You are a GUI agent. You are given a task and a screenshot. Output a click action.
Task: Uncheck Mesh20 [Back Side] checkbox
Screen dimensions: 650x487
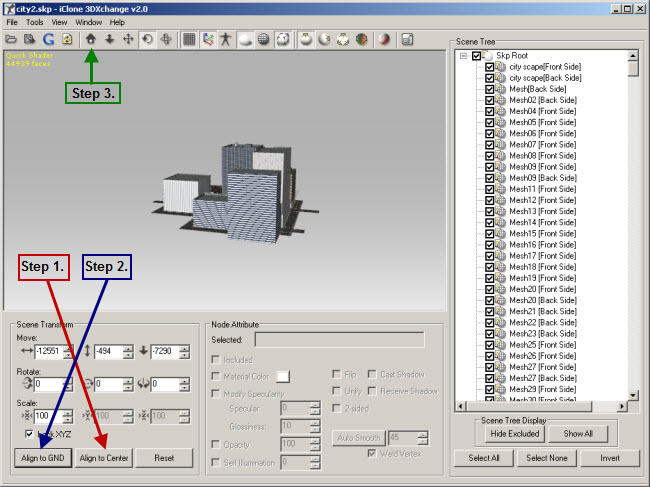[490, 300]
